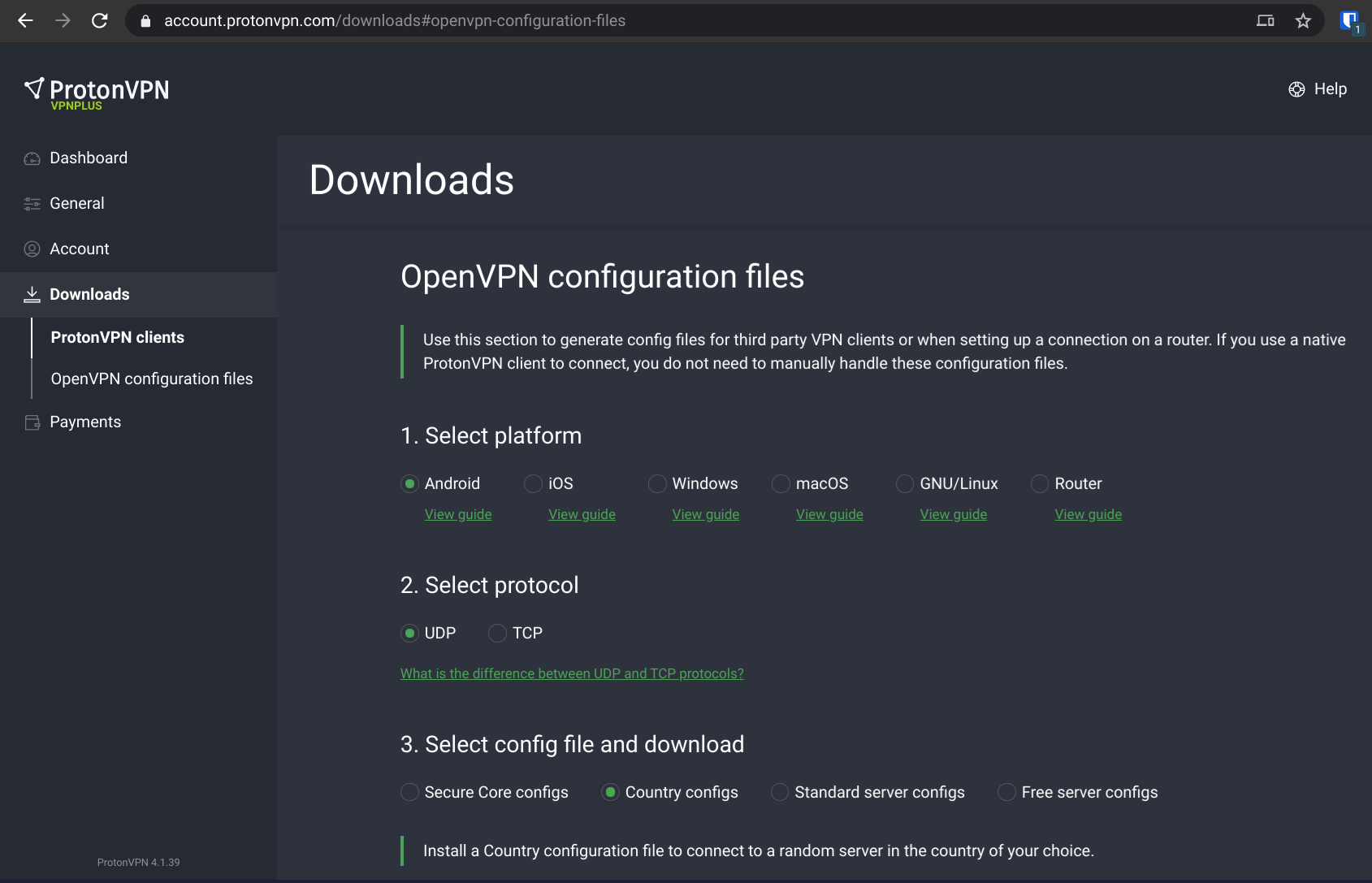Click the browser forward arrow
The width and height of the screenshot is (1372, 883).
click(x=63, y=21)
